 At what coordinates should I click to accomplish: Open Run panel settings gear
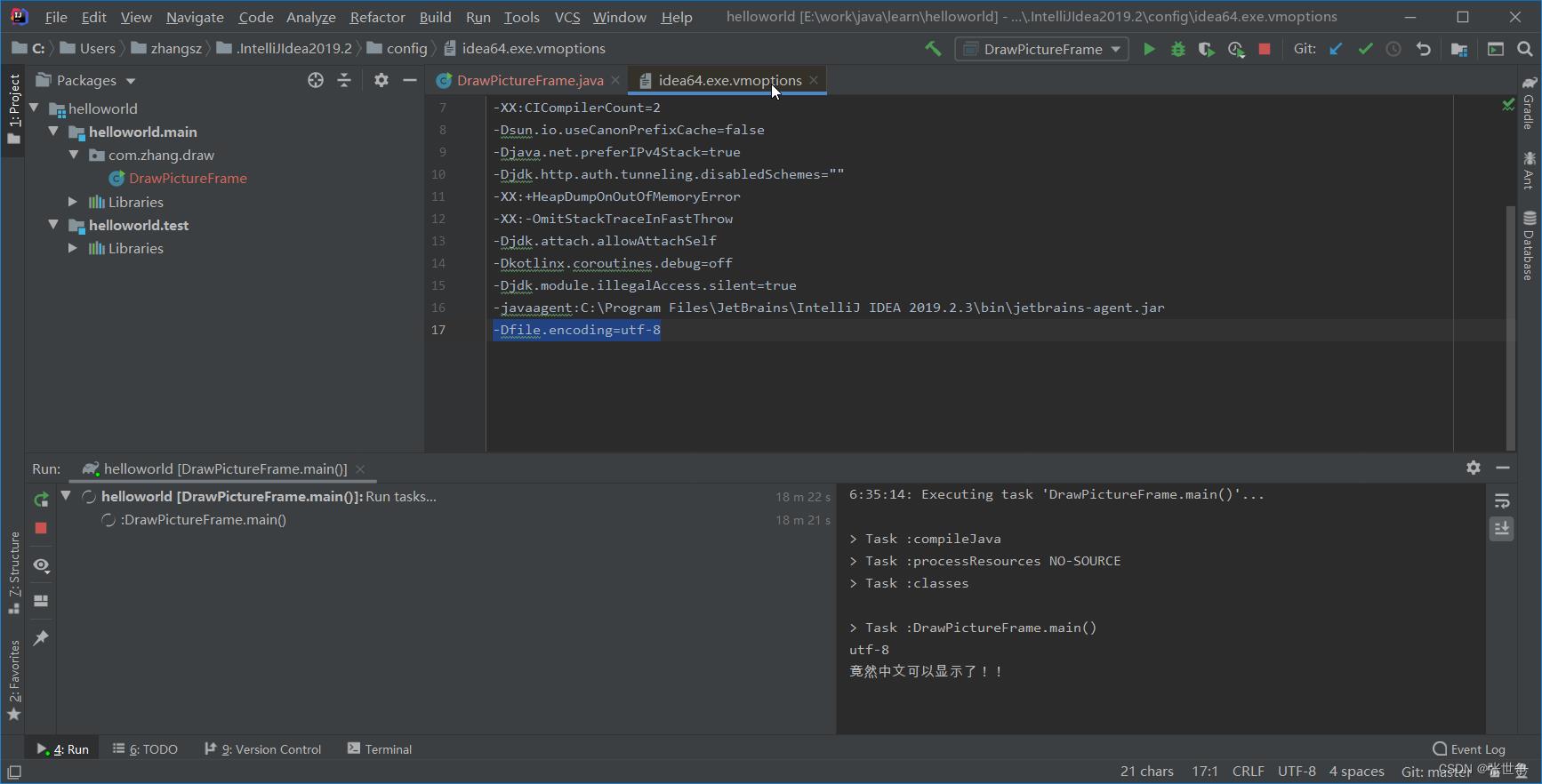[x=1474, y=468]
